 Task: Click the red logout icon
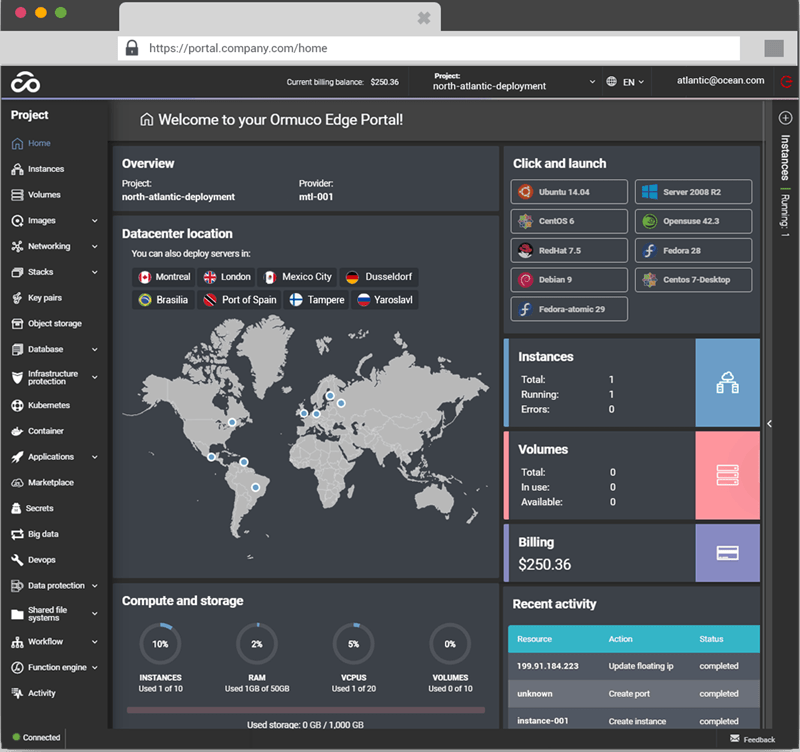click(x=786, y=82)
